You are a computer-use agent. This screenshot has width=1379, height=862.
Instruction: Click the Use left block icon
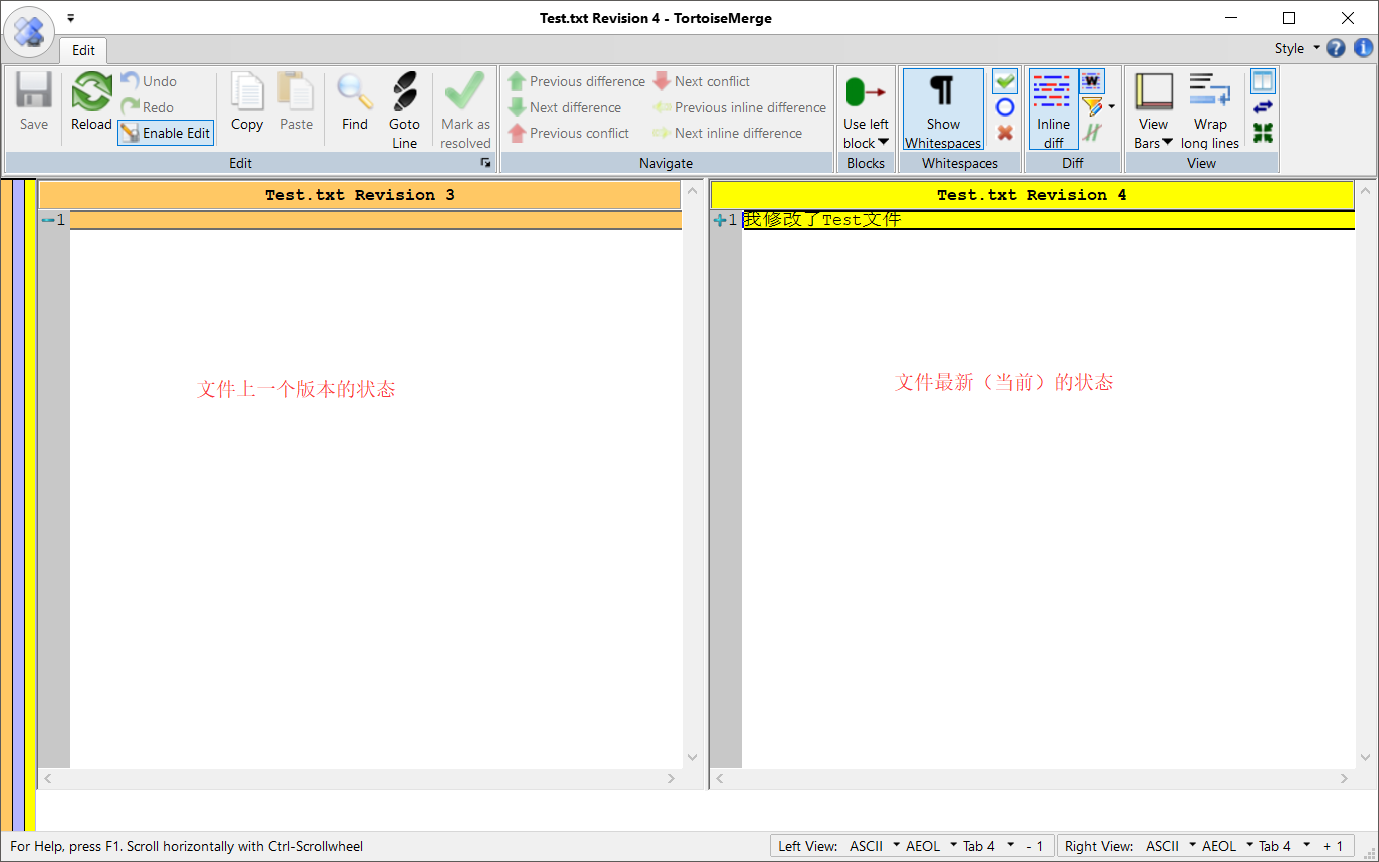[x=865, y=93]
